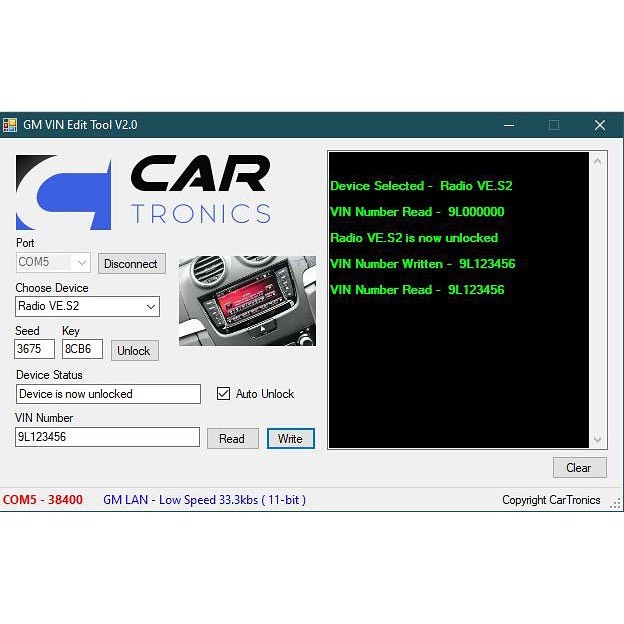The image size is (624, 624).
Task: Click the 'Choose Device' label
Action: pyautogui.click(x=52, y=288)
